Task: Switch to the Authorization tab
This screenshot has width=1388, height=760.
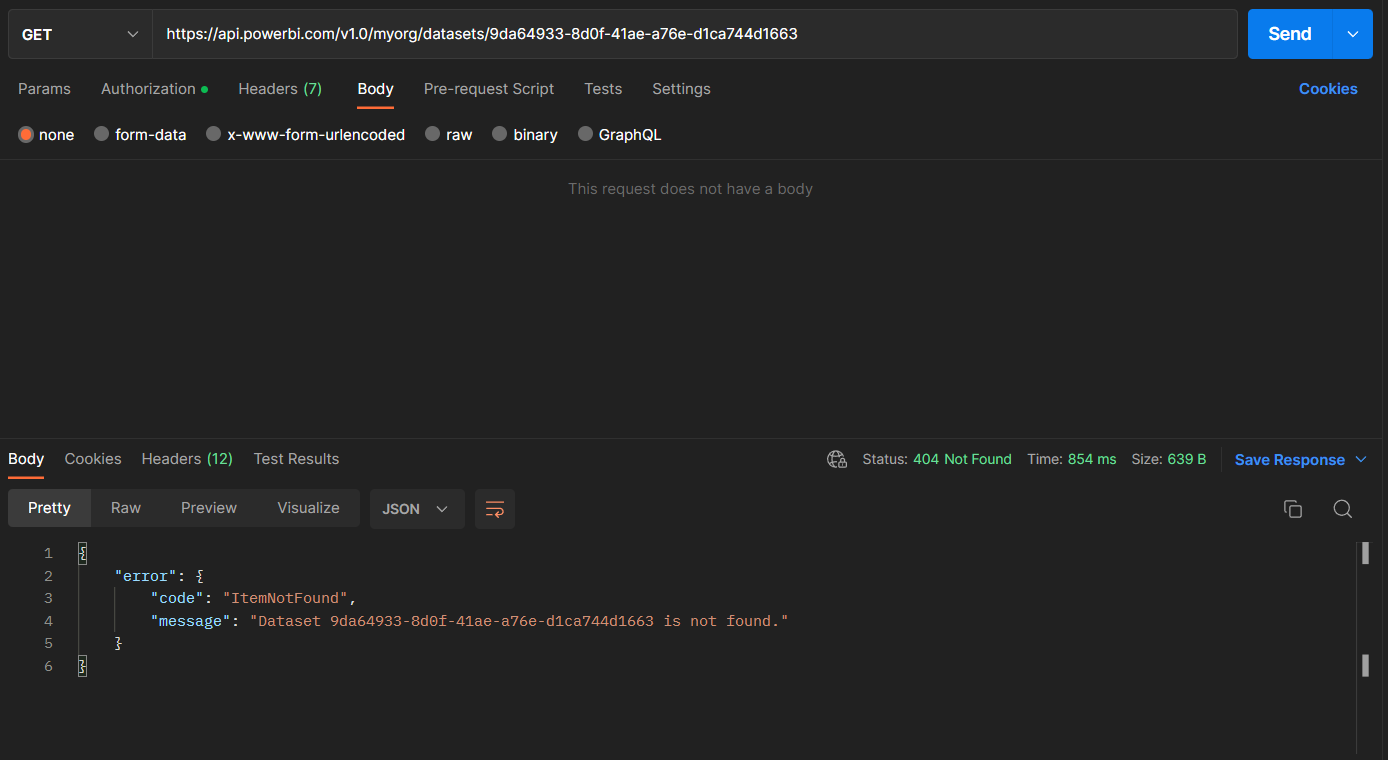Action: [154, 89]
